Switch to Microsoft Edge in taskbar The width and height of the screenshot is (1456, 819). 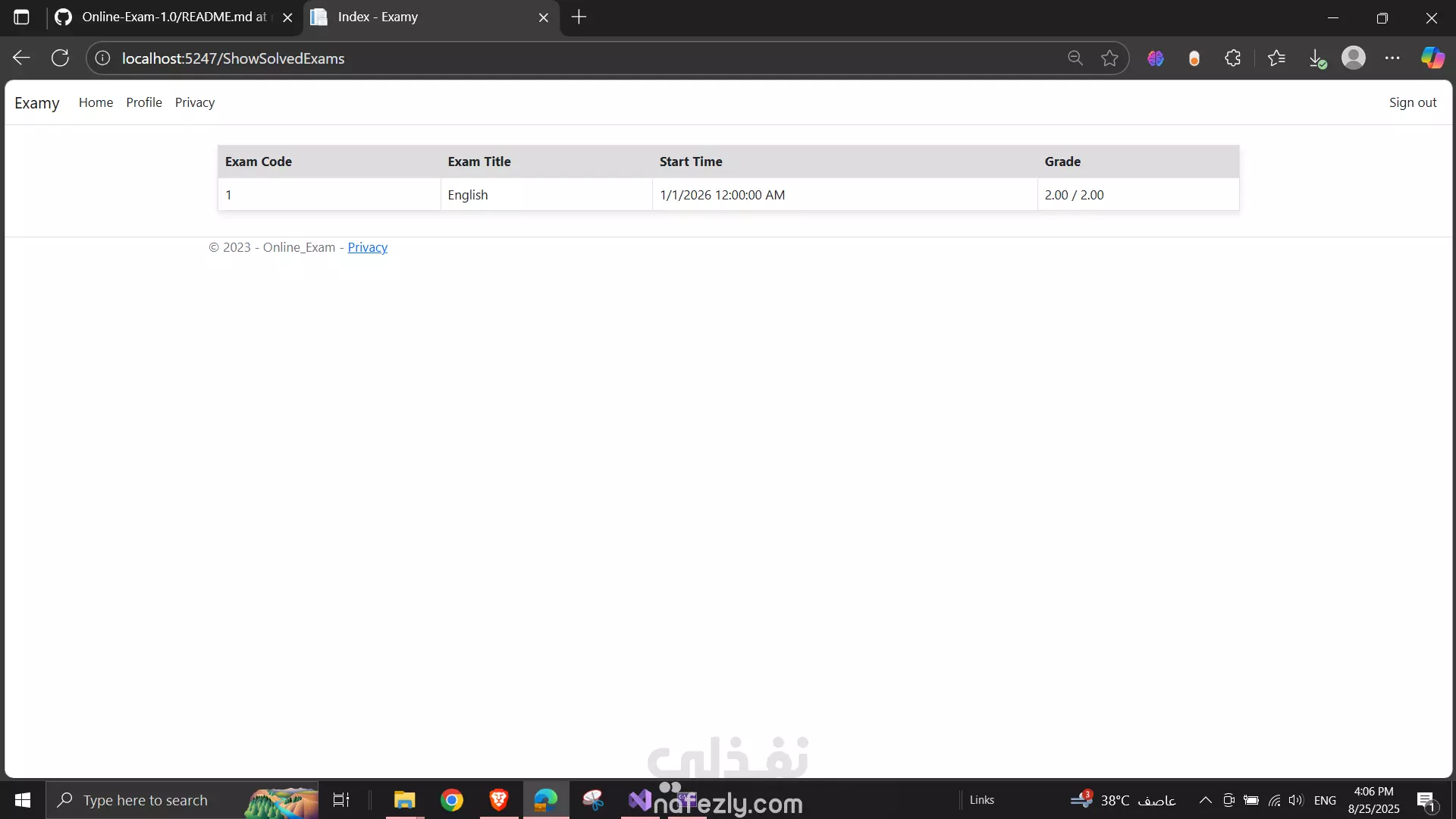[x=546, y=800]
